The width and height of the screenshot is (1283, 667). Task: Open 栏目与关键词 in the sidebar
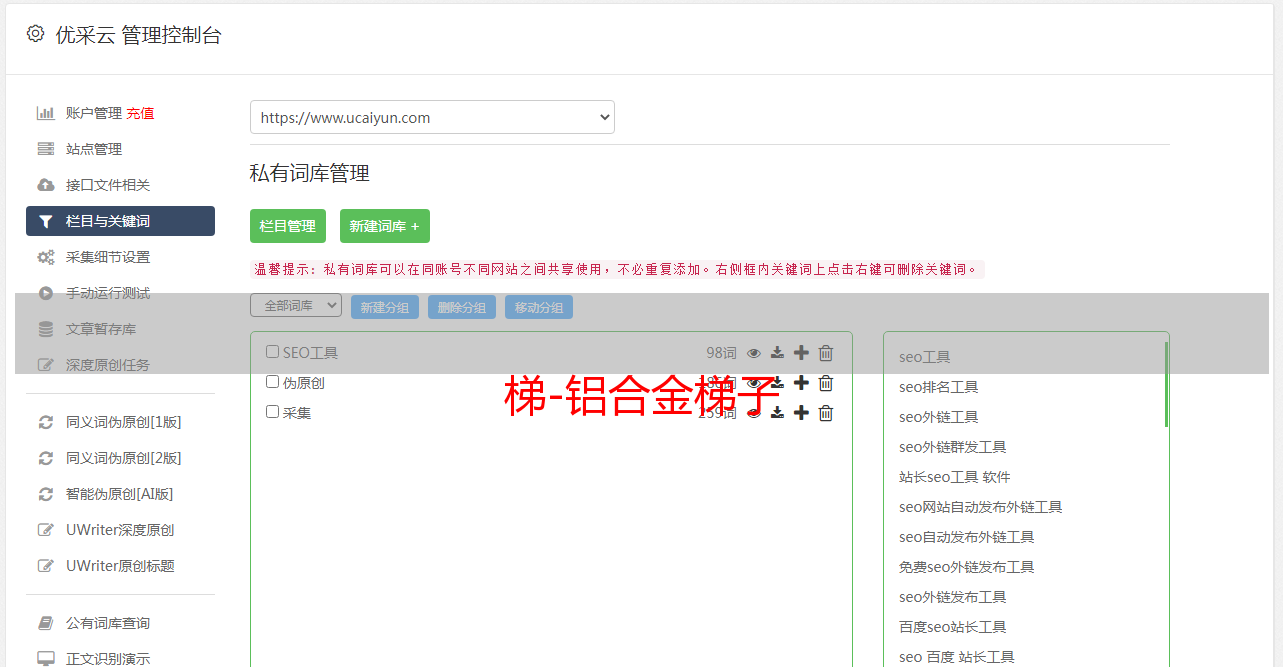(x=120, y=221)
